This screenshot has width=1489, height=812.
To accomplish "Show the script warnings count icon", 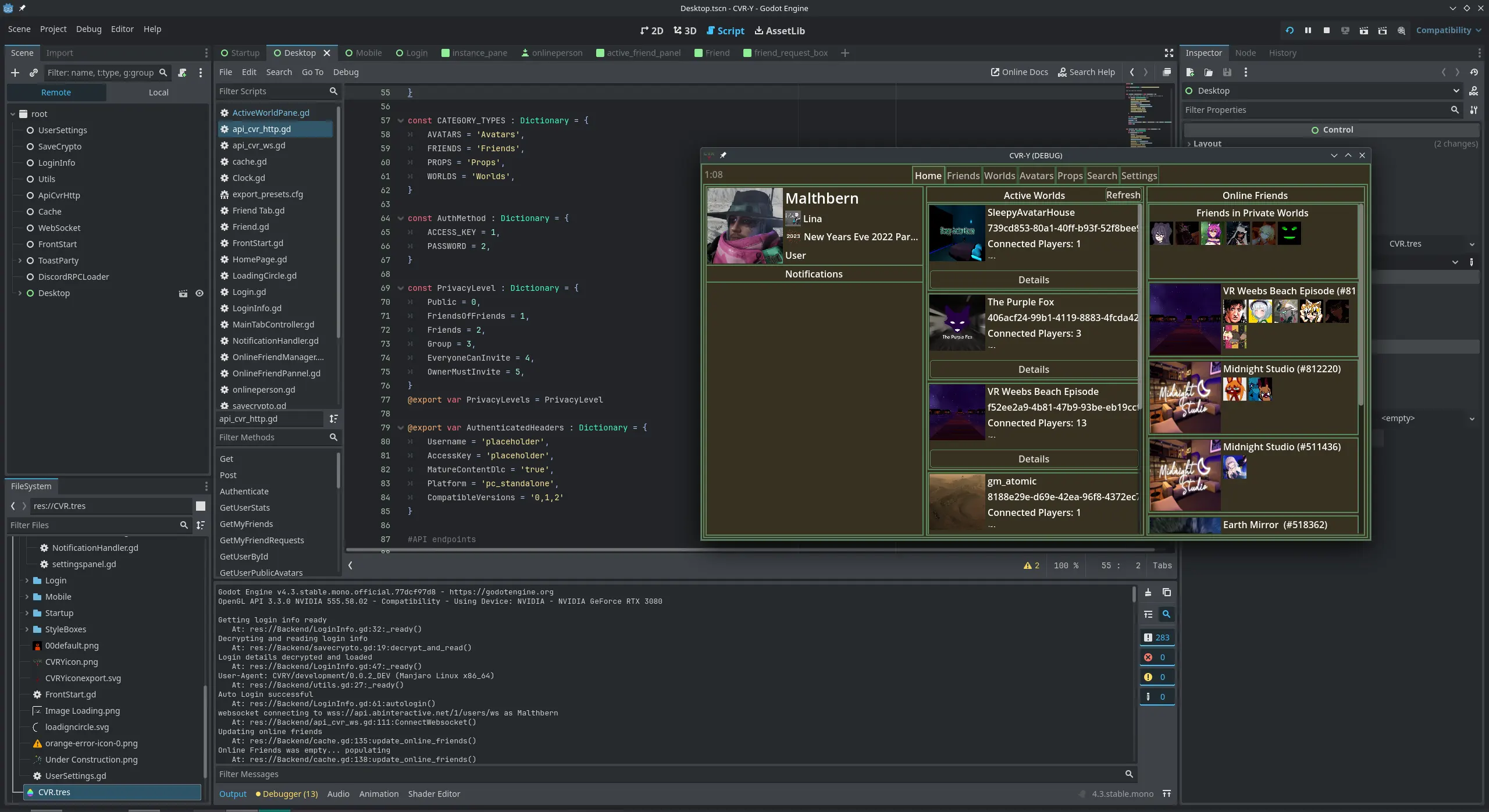I will (1031, 565).
